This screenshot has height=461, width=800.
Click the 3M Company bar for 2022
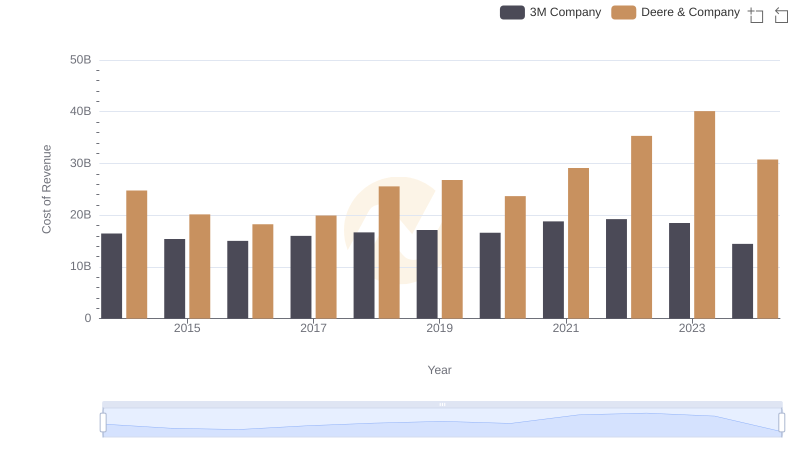click(616, 269)
